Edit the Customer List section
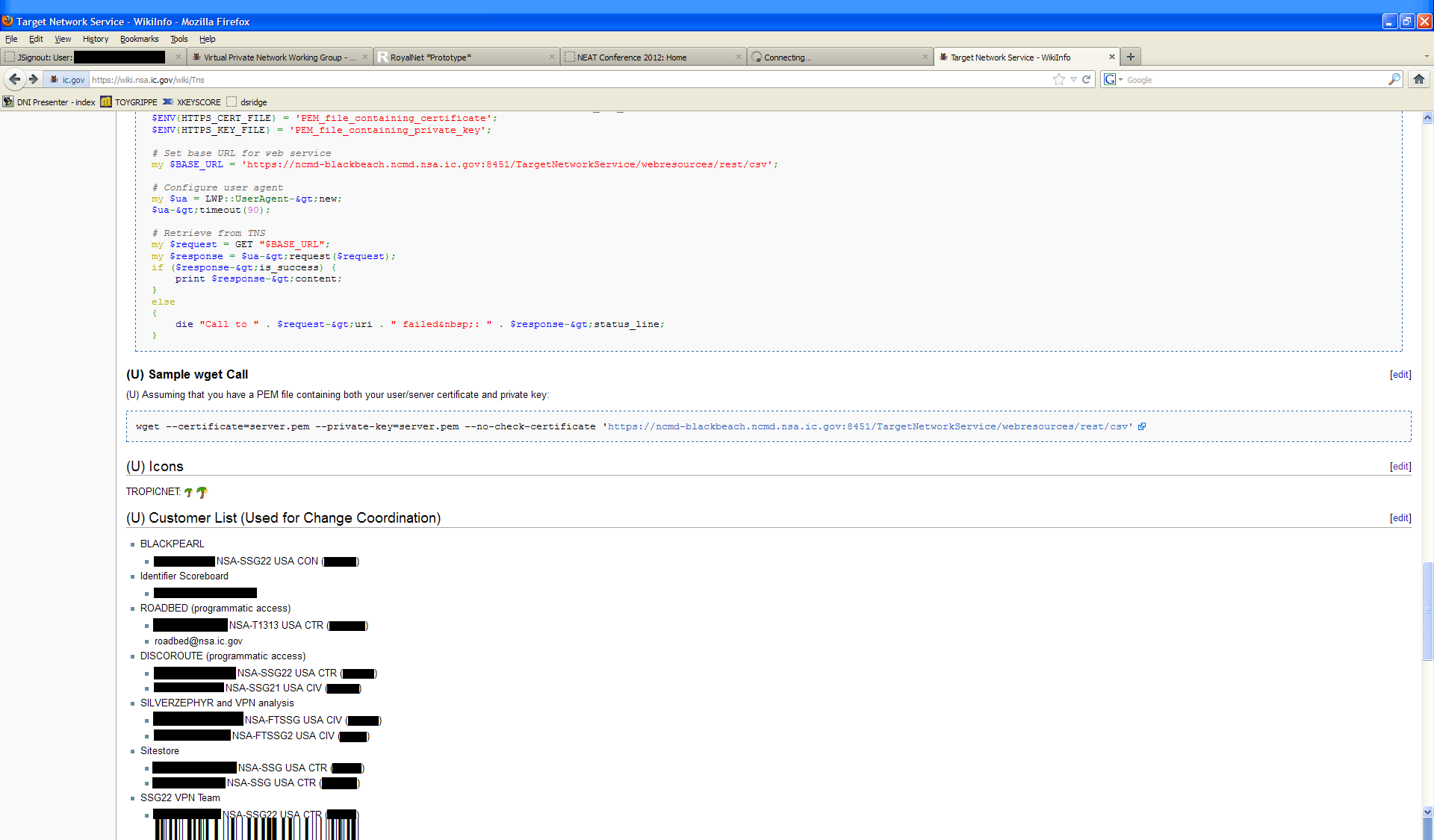The image size is (1434, 840). (x=1400, y=518)
